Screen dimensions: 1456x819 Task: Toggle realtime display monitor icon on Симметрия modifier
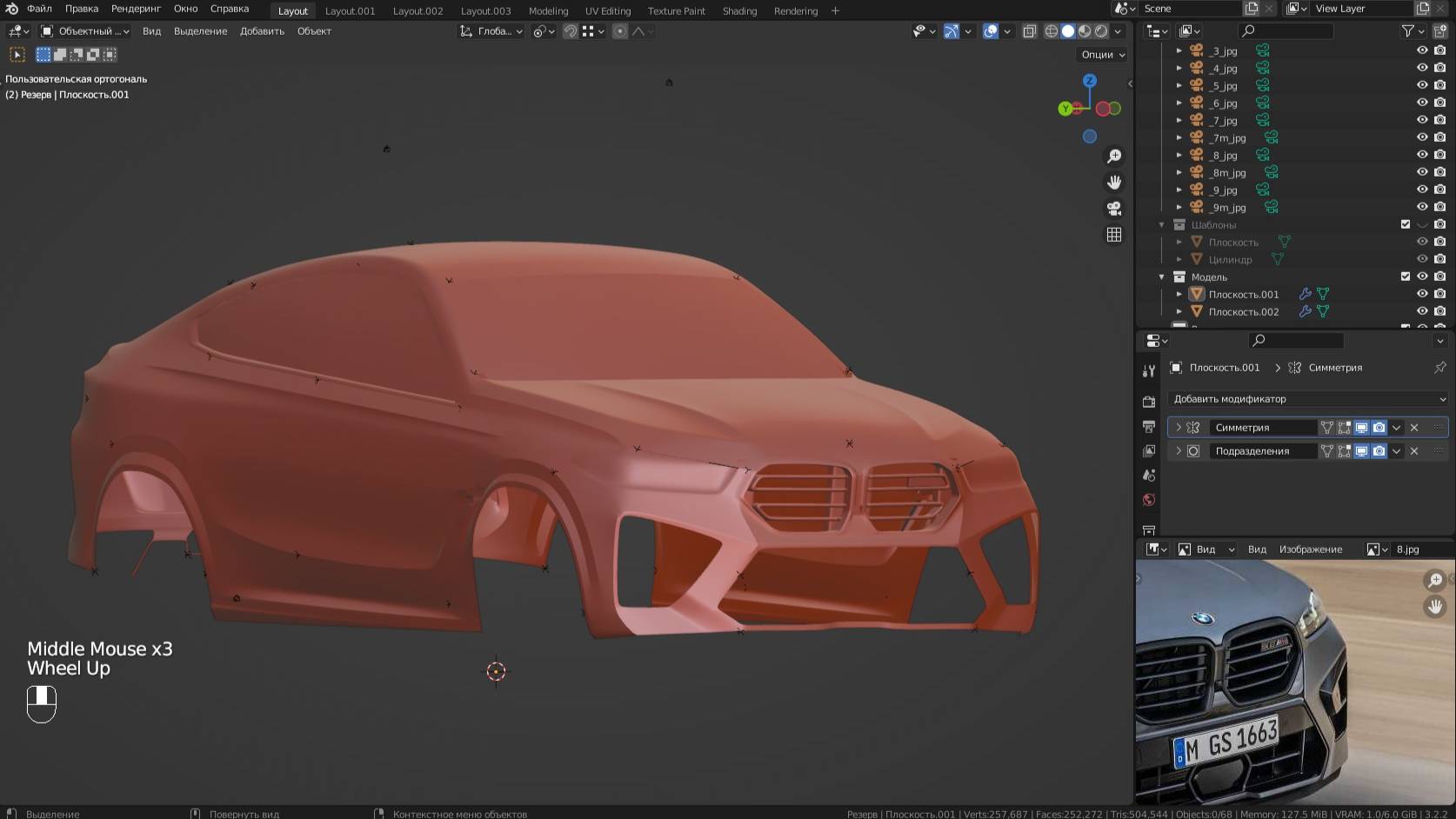tap(1361, 427)
